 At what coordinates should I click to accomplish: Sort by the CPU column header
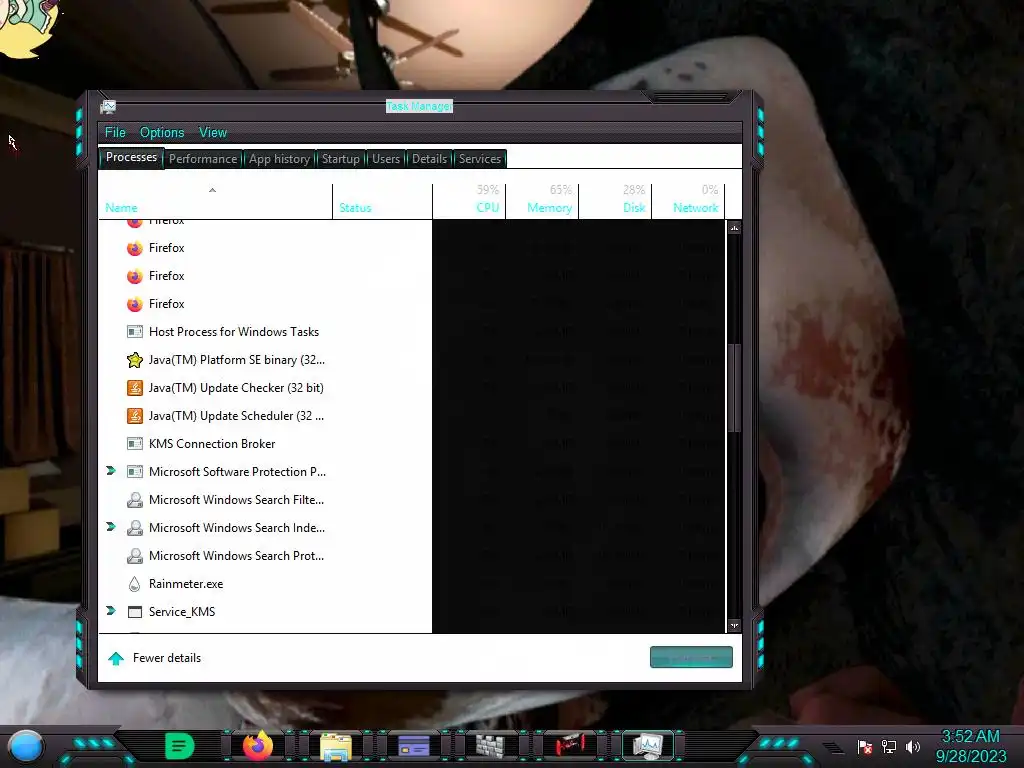click(x=469, y=201)
